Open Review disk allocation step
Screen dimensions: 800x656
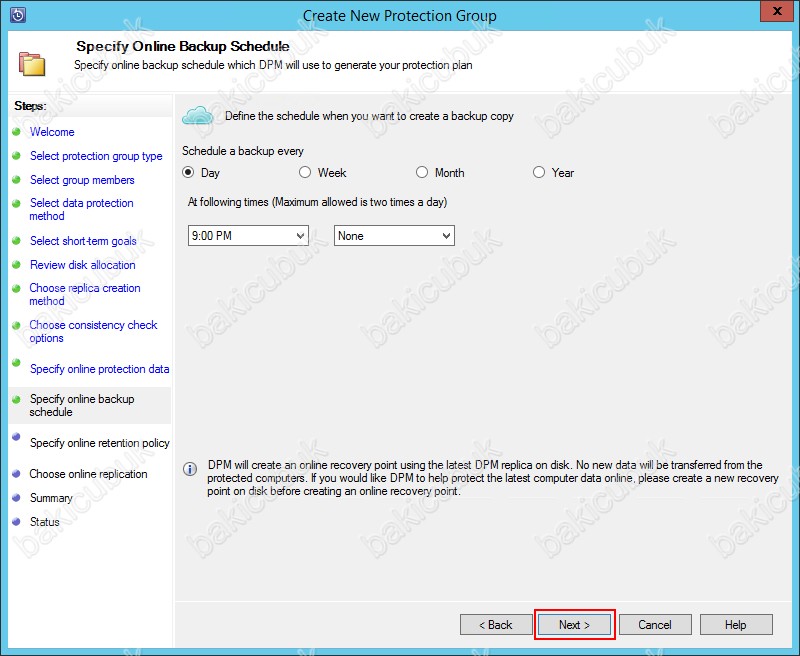click(x=83, y=265)
